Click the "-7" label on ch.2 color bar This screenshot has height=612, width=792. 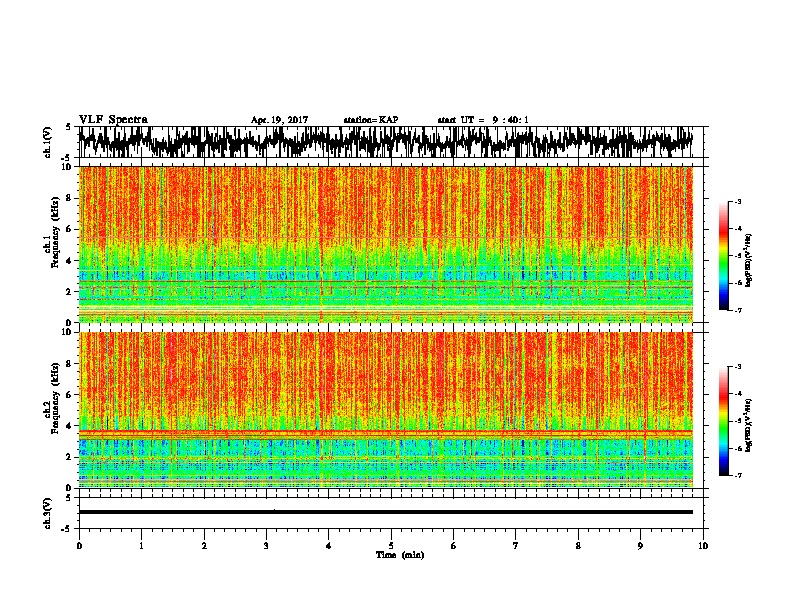pyautogui.click(x=738, y=476)
